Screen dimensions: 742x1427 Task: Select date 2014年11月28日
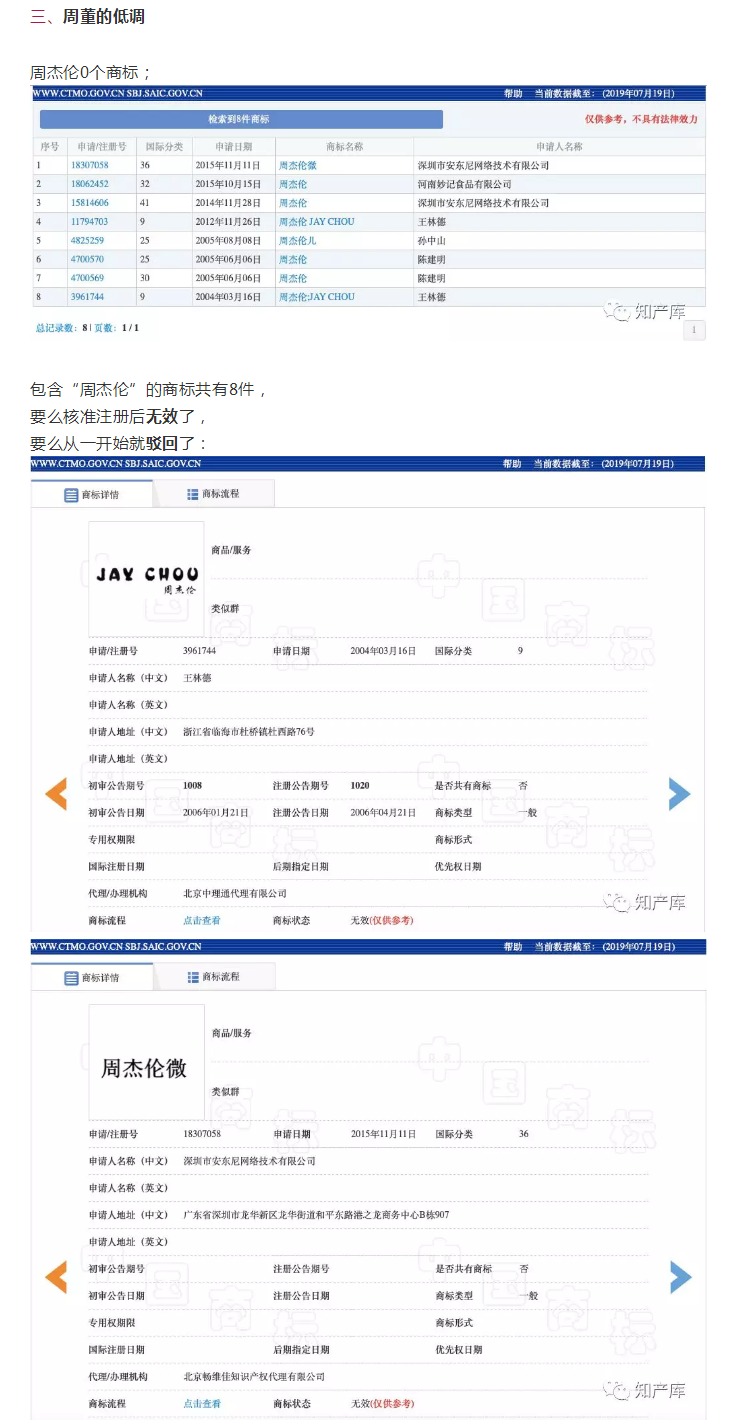[228, 203]
